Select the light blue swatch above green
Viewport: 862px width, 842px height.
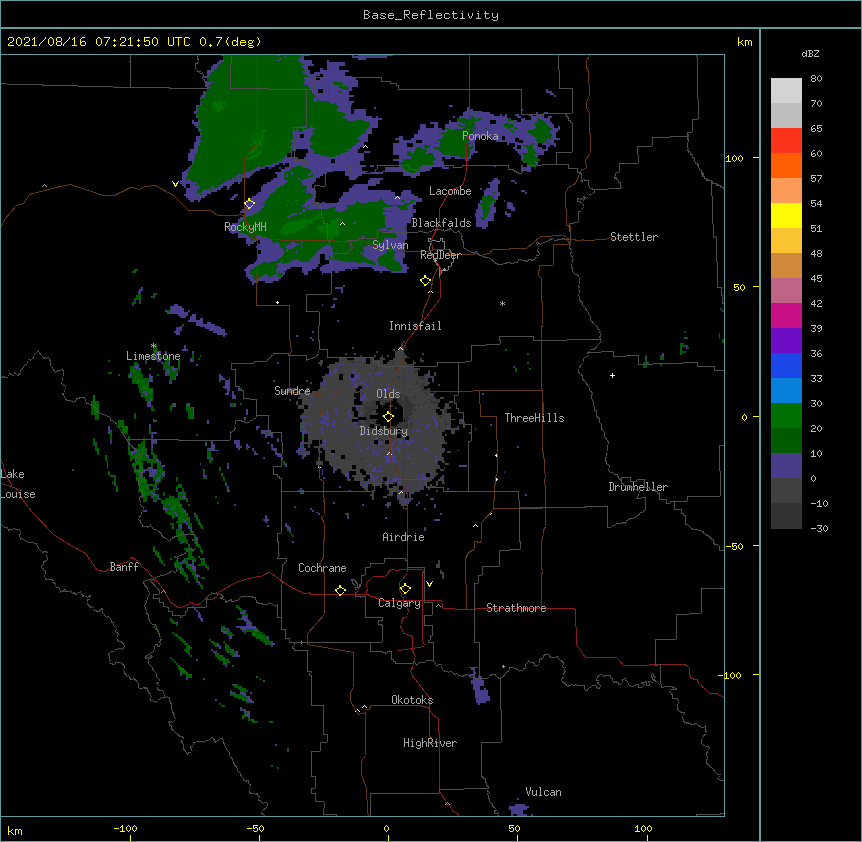click(786, 390)
